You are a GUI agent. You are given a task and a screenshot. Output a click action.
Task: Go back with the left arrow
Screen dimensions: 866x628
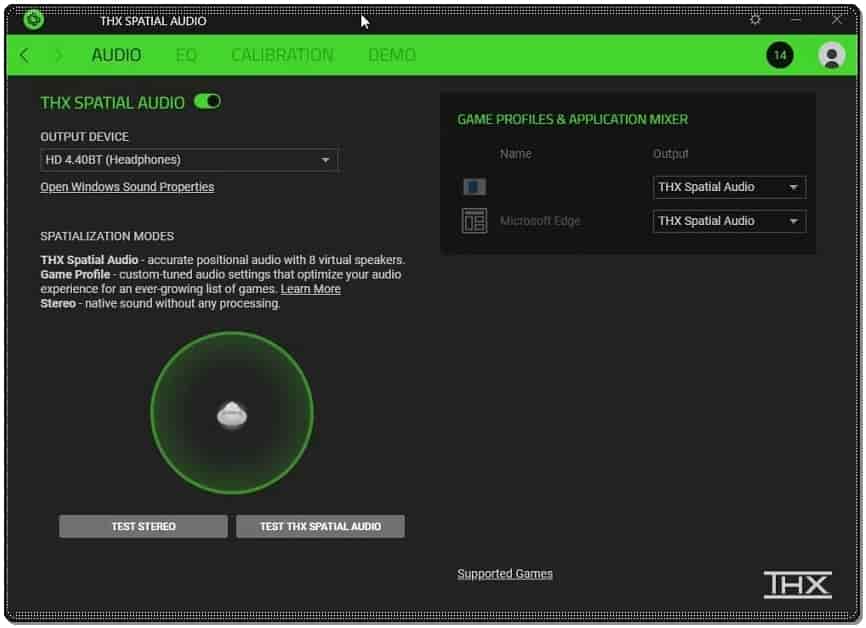point(24,55)
